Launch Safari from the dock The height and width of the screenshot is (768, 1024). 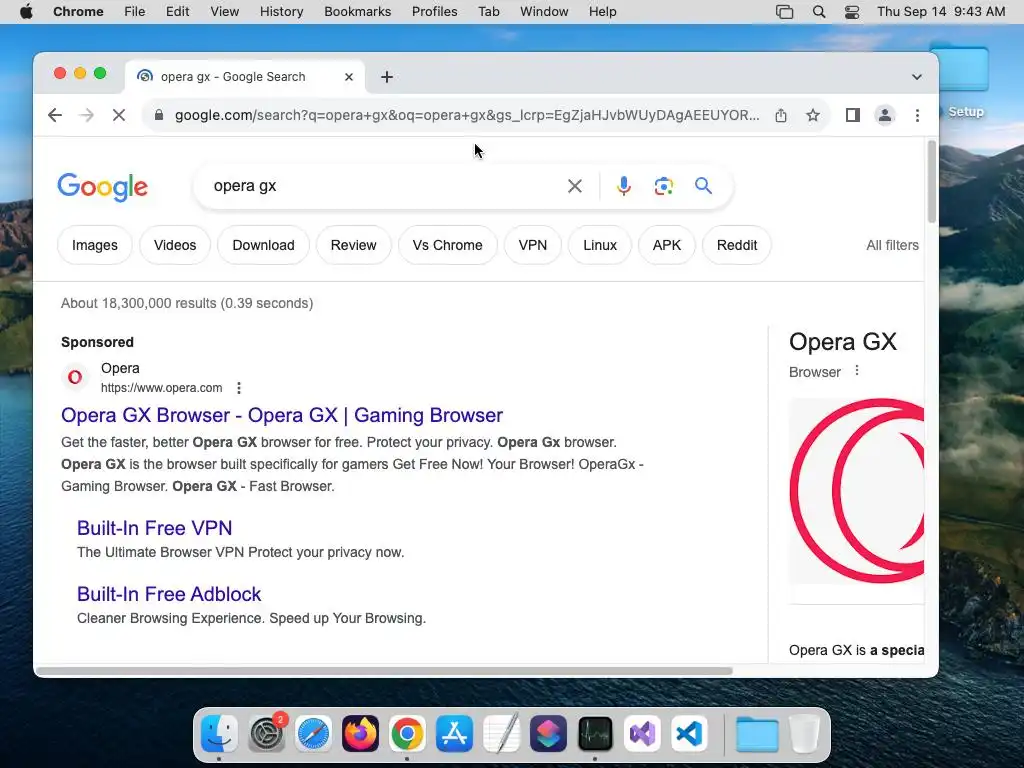click(313, 733)
